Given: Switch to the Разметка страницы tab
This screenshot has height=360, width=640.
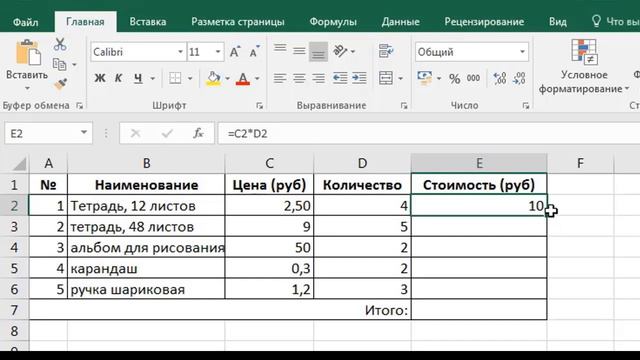Looking at the screenshot, I should click(238, 22).
